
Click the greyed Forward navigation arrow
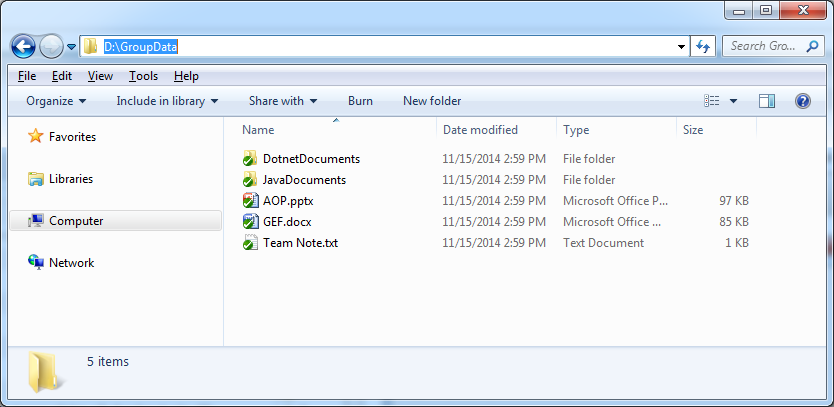tap(51, 47)
